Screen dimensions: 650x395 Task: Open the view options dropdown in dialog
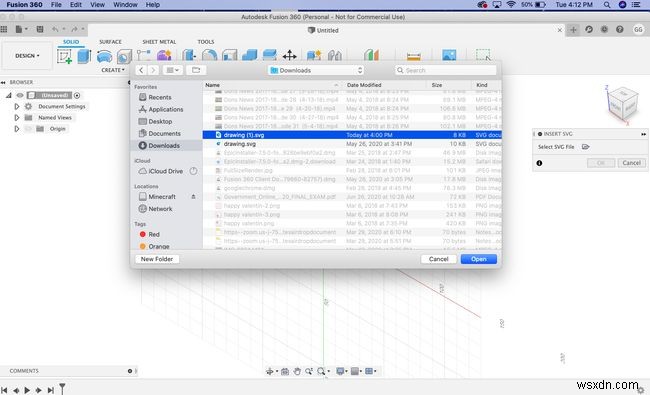pyautogui.click(x=172, y=70)
